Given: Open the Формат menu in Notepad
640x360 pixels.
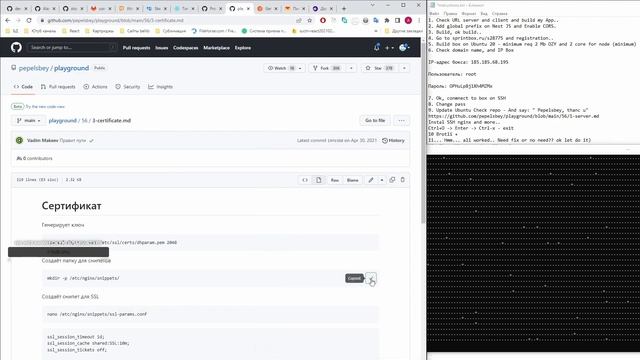Looking at the screenshot, I should click(469, 13).
